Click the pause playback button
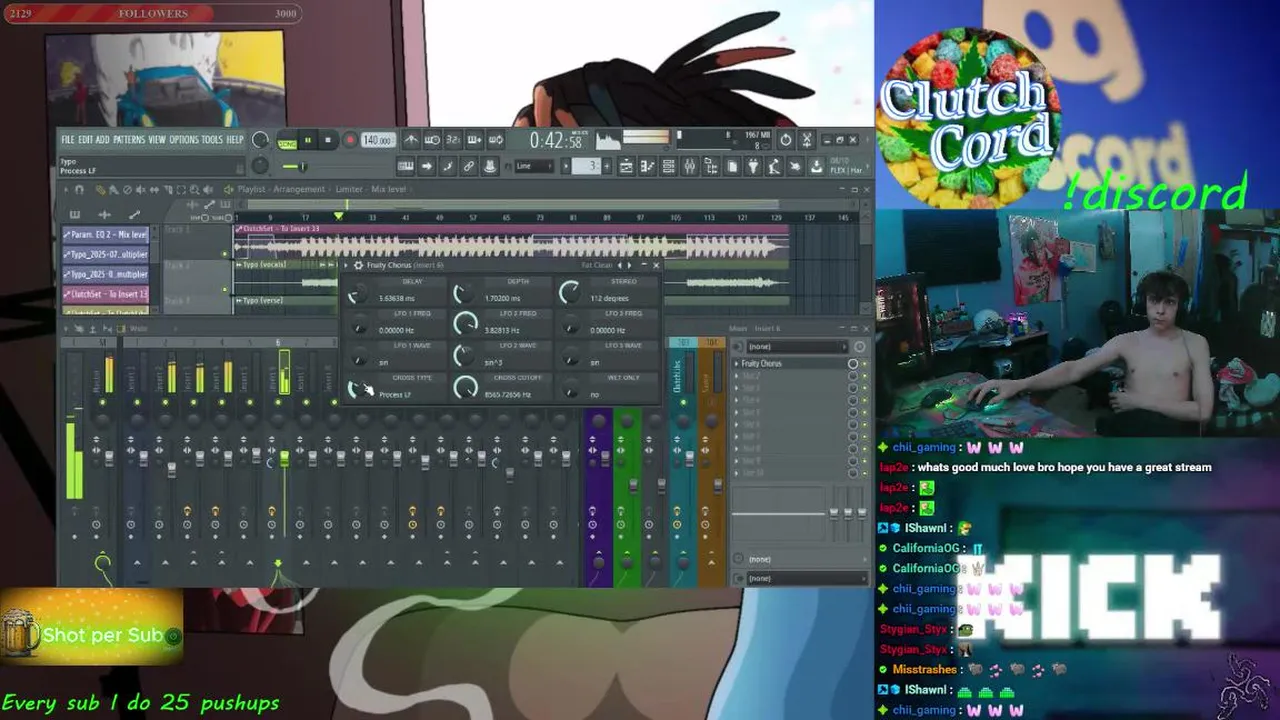Screen dimensions: 1280x720 click(308, 141)
